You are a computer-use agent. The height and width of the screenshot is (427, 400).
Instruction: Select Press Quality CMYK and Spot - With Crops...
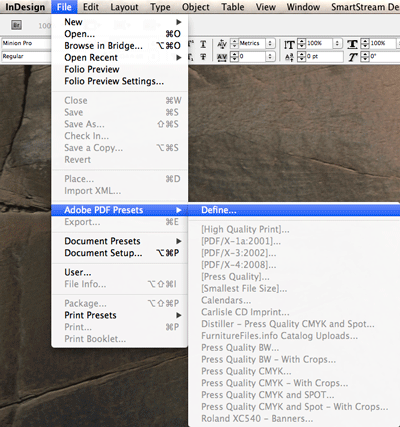[x=294, y=407]
